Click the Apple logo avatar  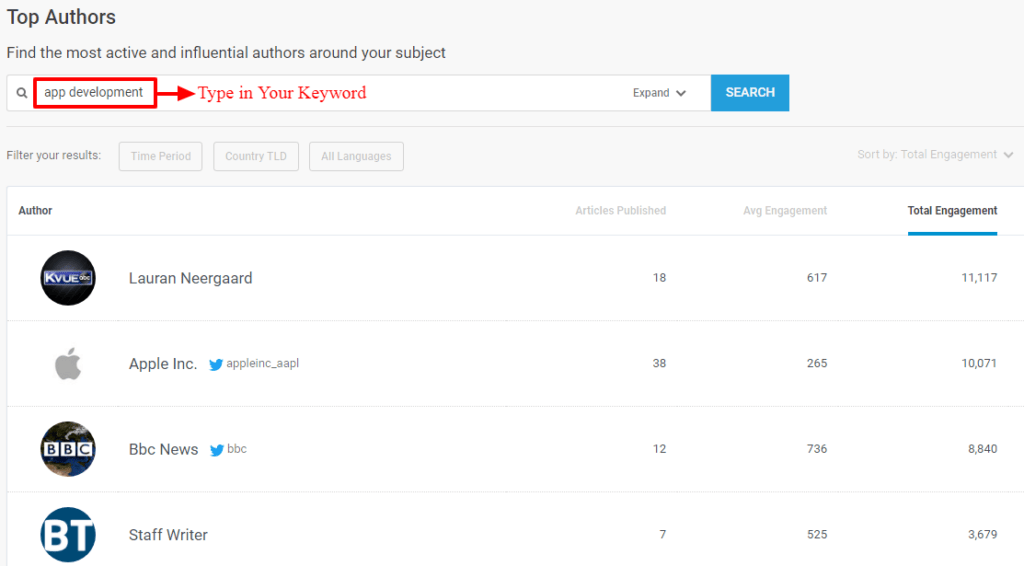68,364
